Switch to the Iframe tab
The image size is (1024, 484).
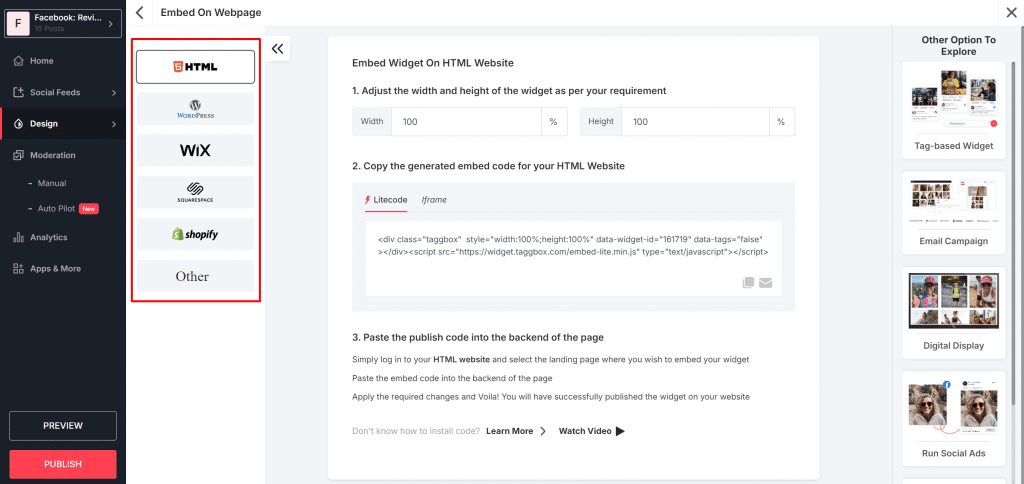(434, 200)
